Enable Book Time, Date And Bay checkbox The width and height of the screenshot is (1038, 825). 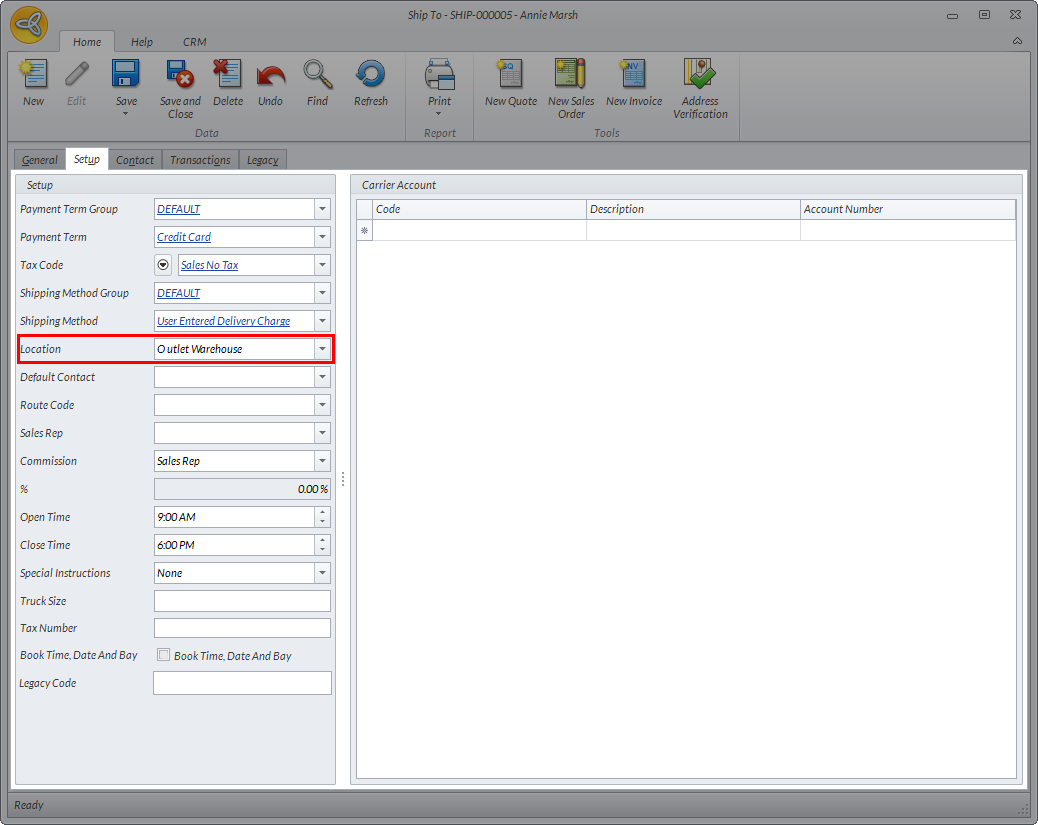[164, 656]
